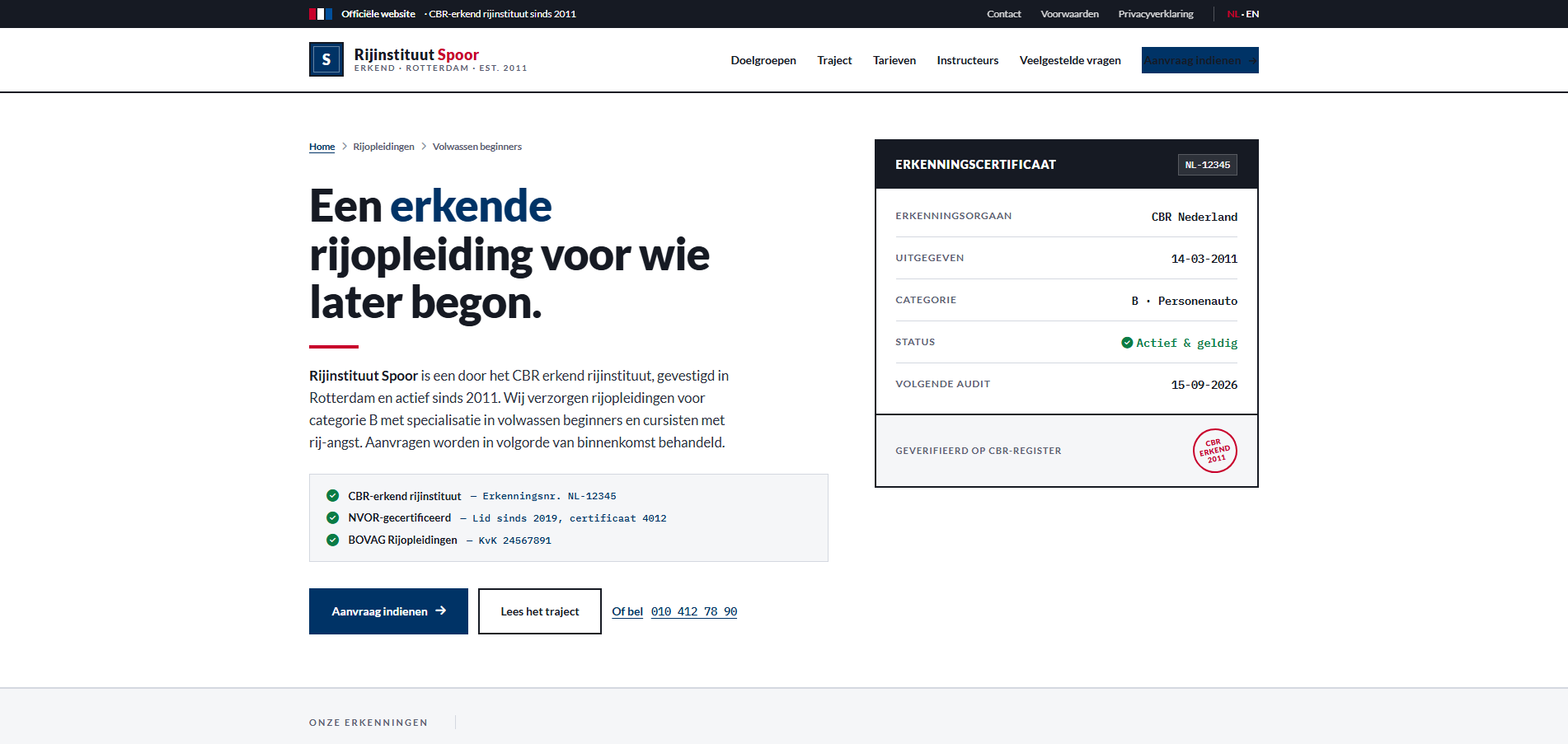Click the round CBR Erkend 2011 stamp
The height and width of the screenshot is (744, 1568).
(1214, 451)
